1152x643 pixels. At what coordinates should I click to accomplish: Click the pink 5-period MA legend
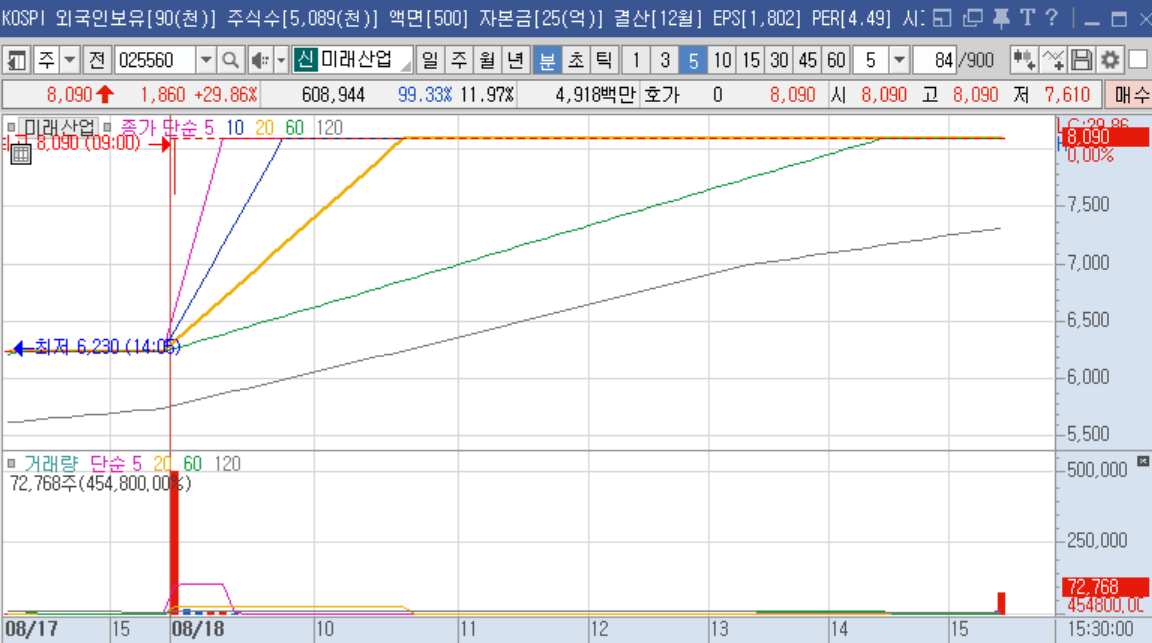(x=209, y=128)
